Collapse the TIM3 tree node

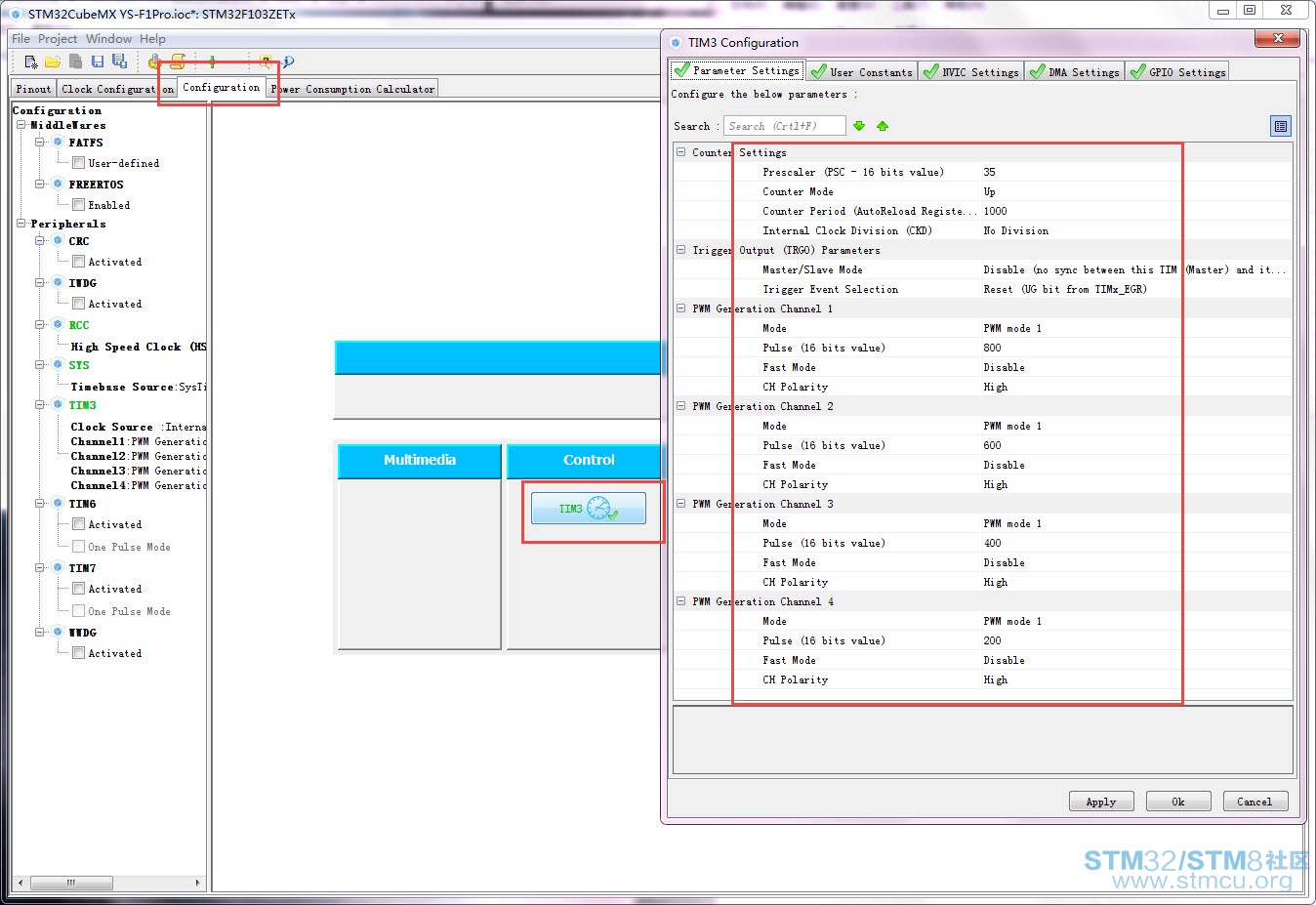click(x=40, y=405)
